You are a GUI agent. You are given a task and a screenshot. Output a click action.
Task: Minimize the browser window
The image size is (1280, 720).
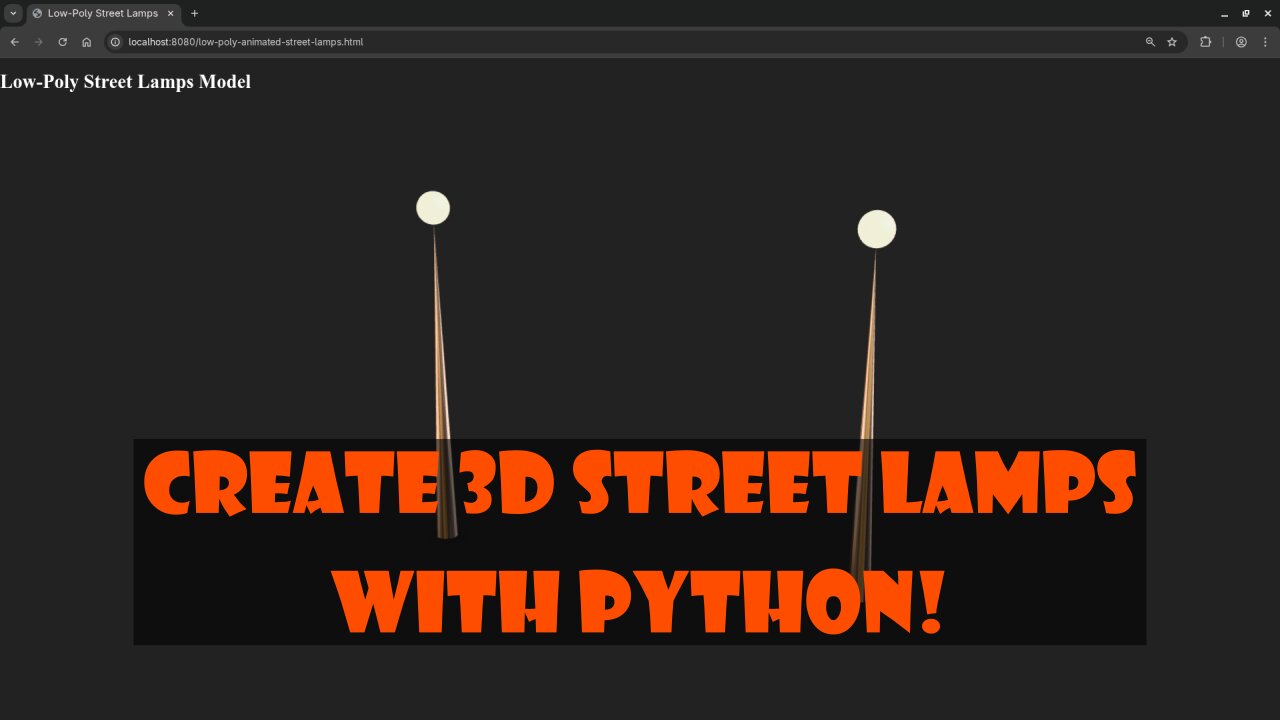(1224, 13)
